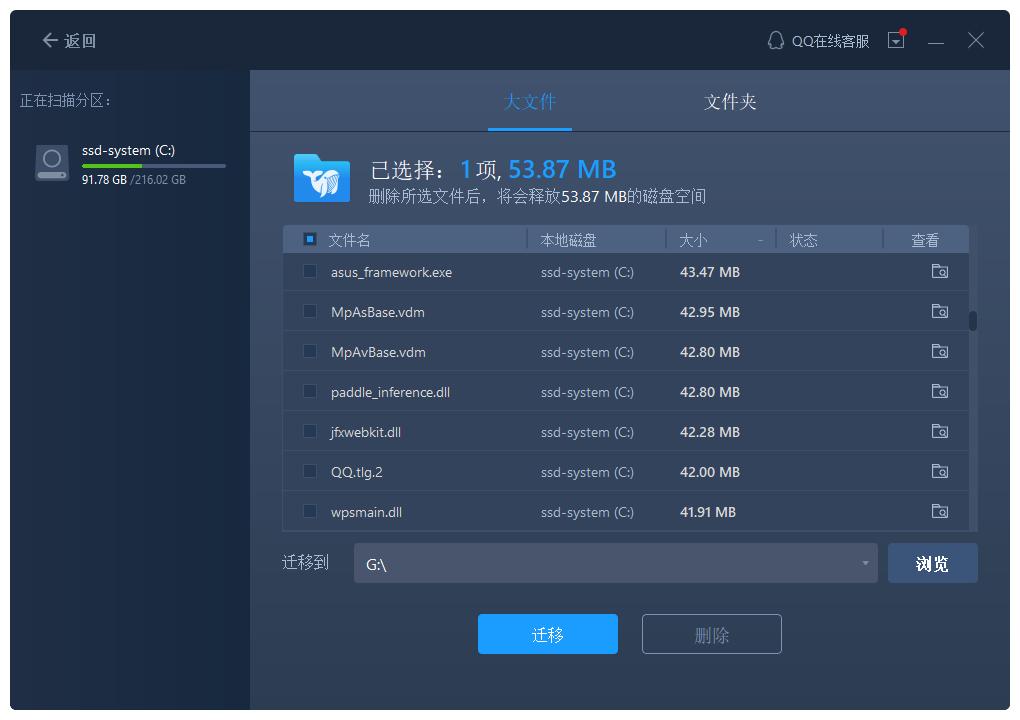The width and height of the screenshot is (1020, 720).
Task: Open file location of MpAsBase.vdm
Action: [x=939, y=312]
